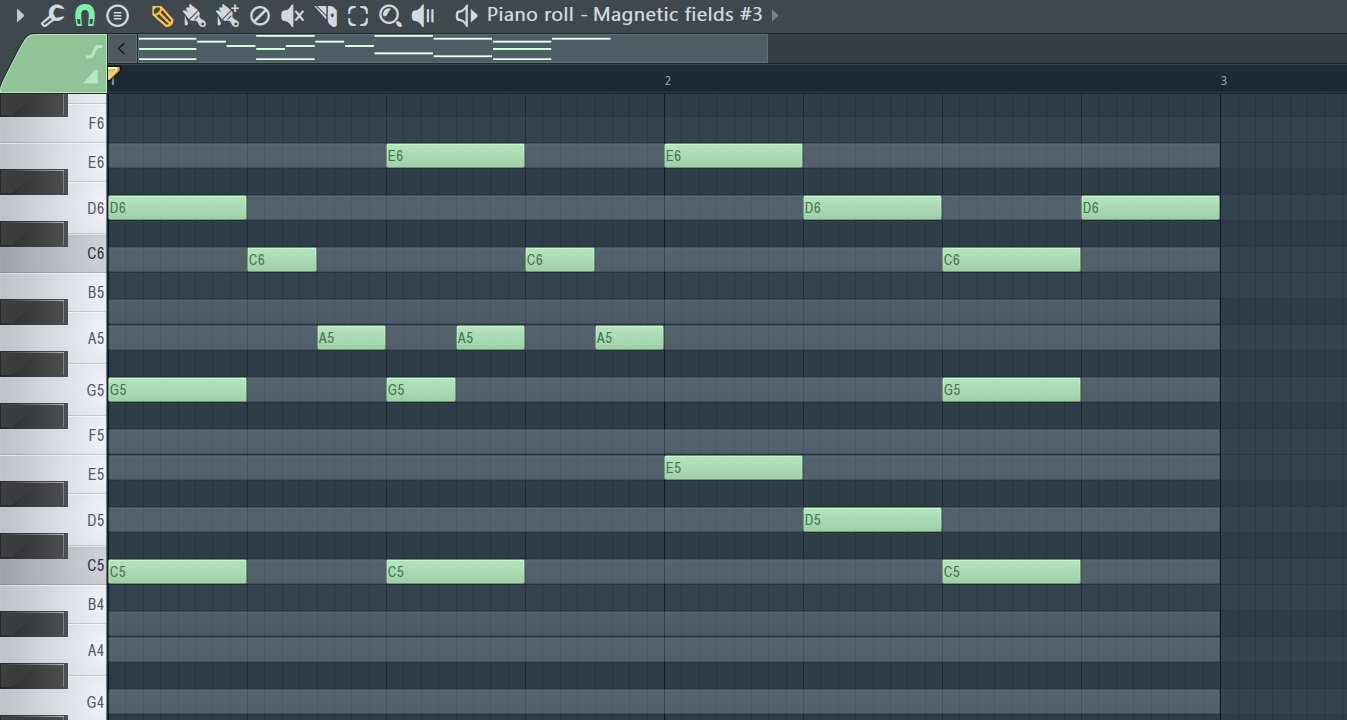Viewport: 1347px width, 720px height.
Task: Select the E6 note in bar 1
Action: point(455,156)
